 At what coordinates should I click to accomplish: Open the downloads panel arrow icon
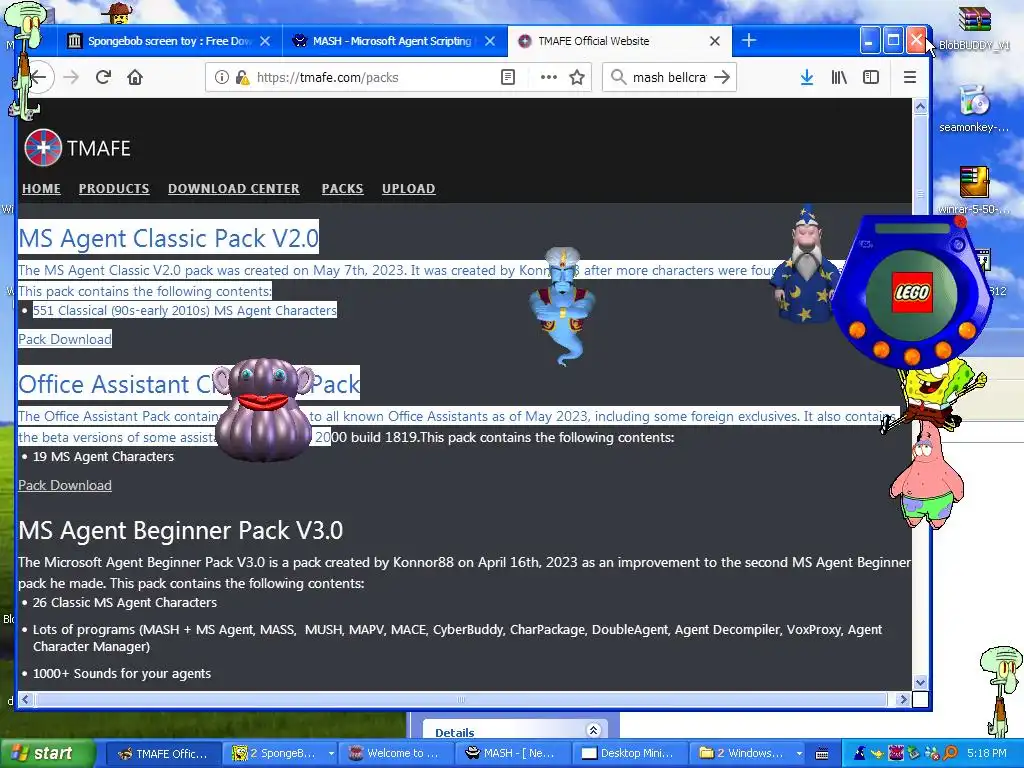coord(807,77)
